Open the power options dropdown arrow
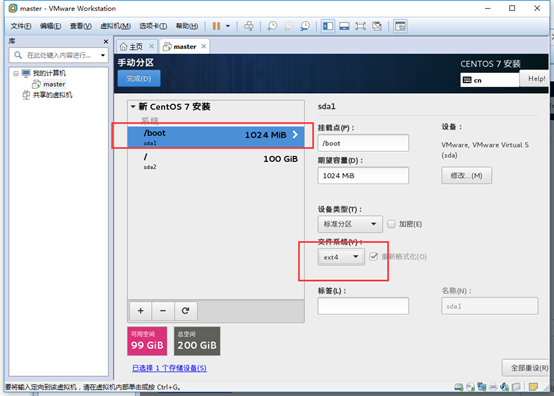The width and height of the screenshot is (554, 396). tap(228, 26)
